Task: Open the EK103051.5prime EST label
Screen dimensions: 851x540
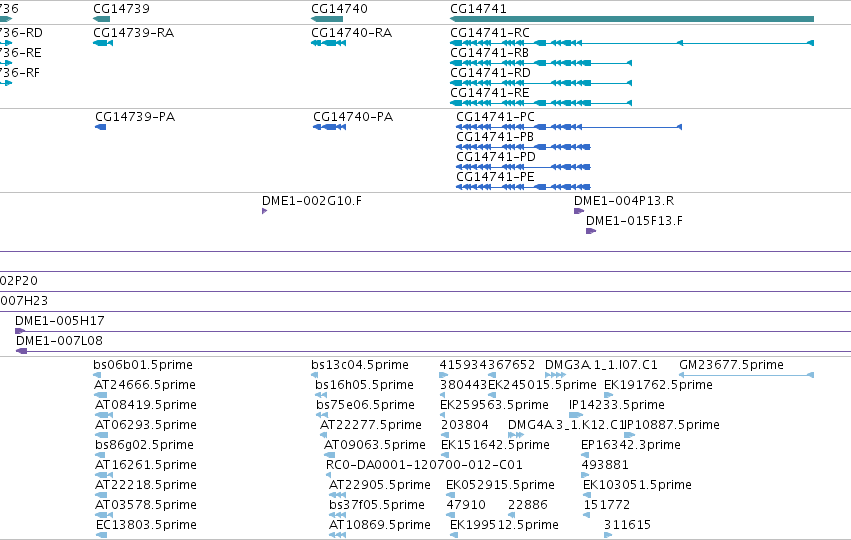Action: click(637, 485)
